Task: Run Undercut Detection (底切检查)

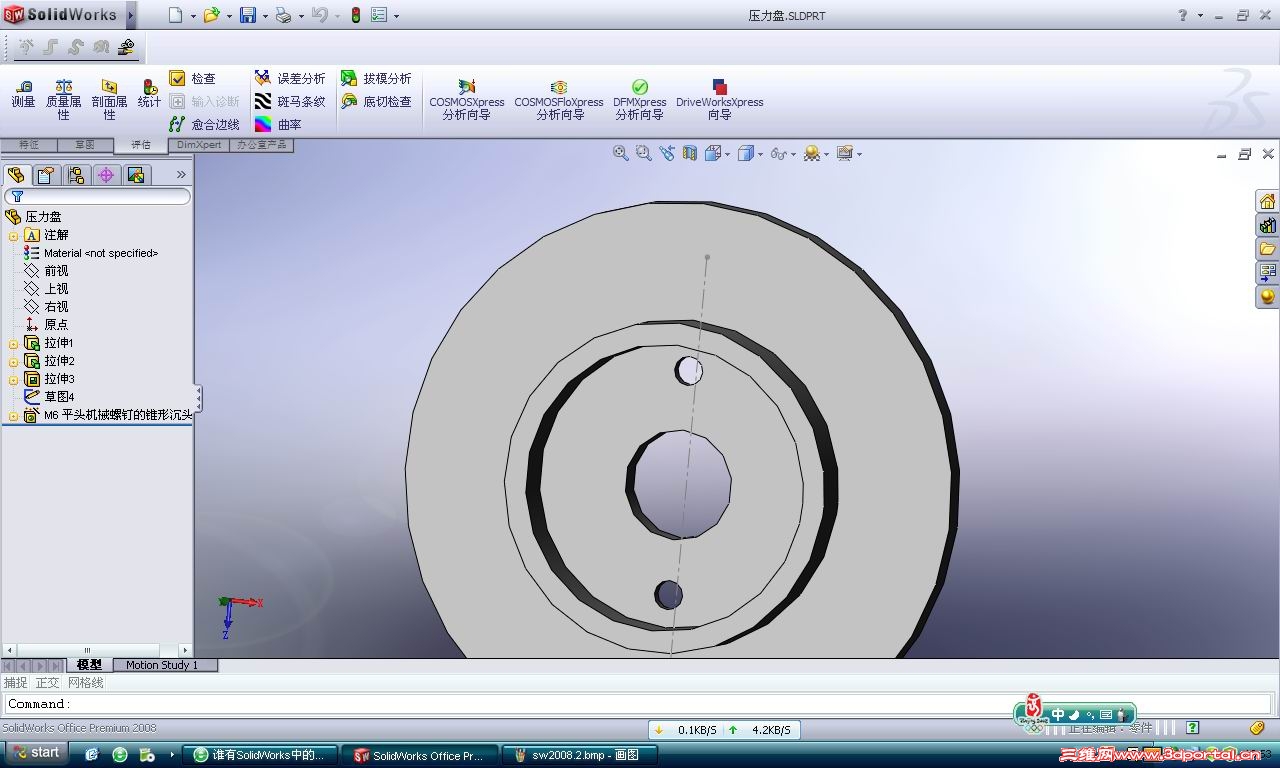Action: pos(376,101)
